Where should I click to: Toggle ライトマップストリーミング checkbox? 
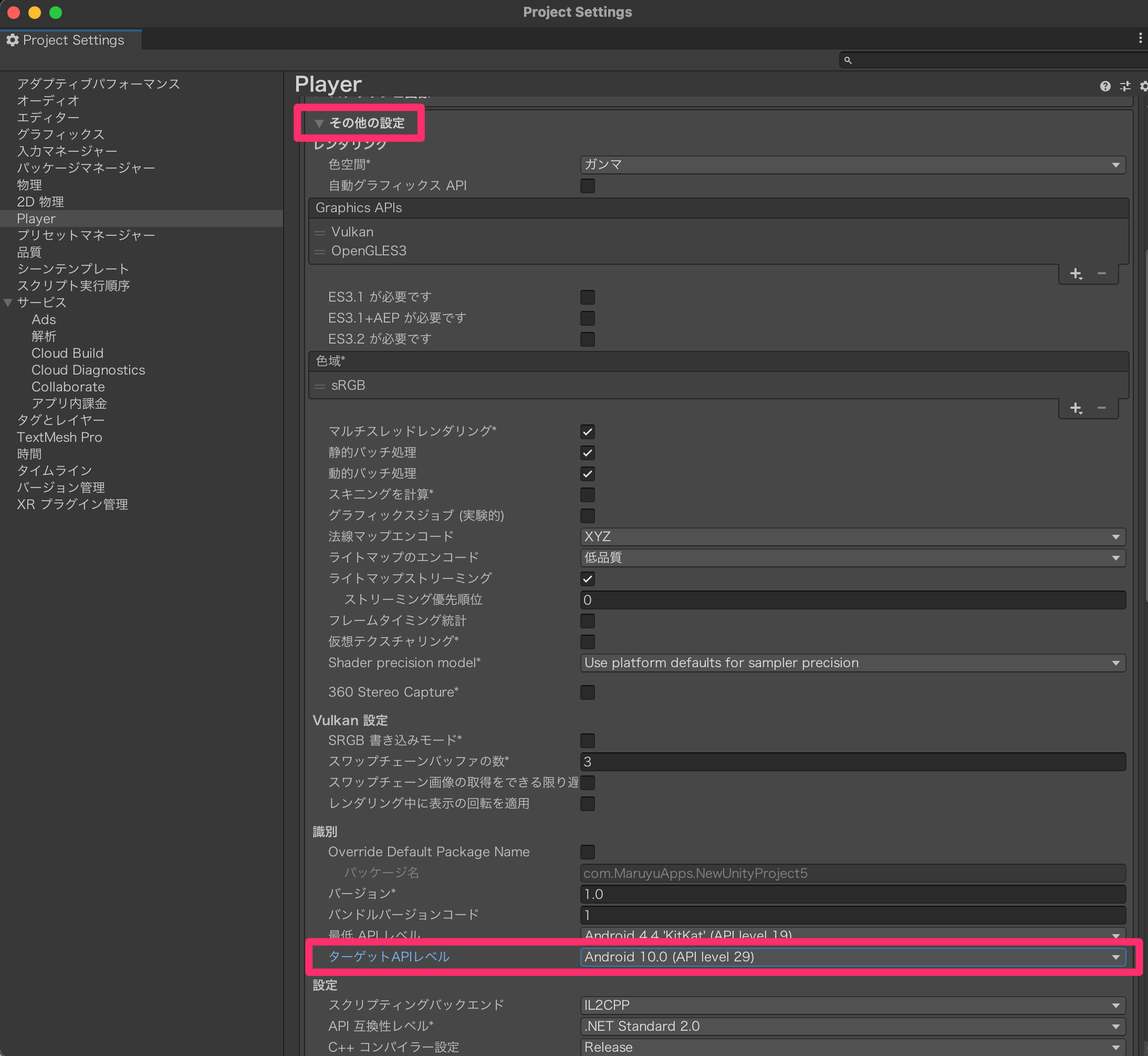click(588, 578)
